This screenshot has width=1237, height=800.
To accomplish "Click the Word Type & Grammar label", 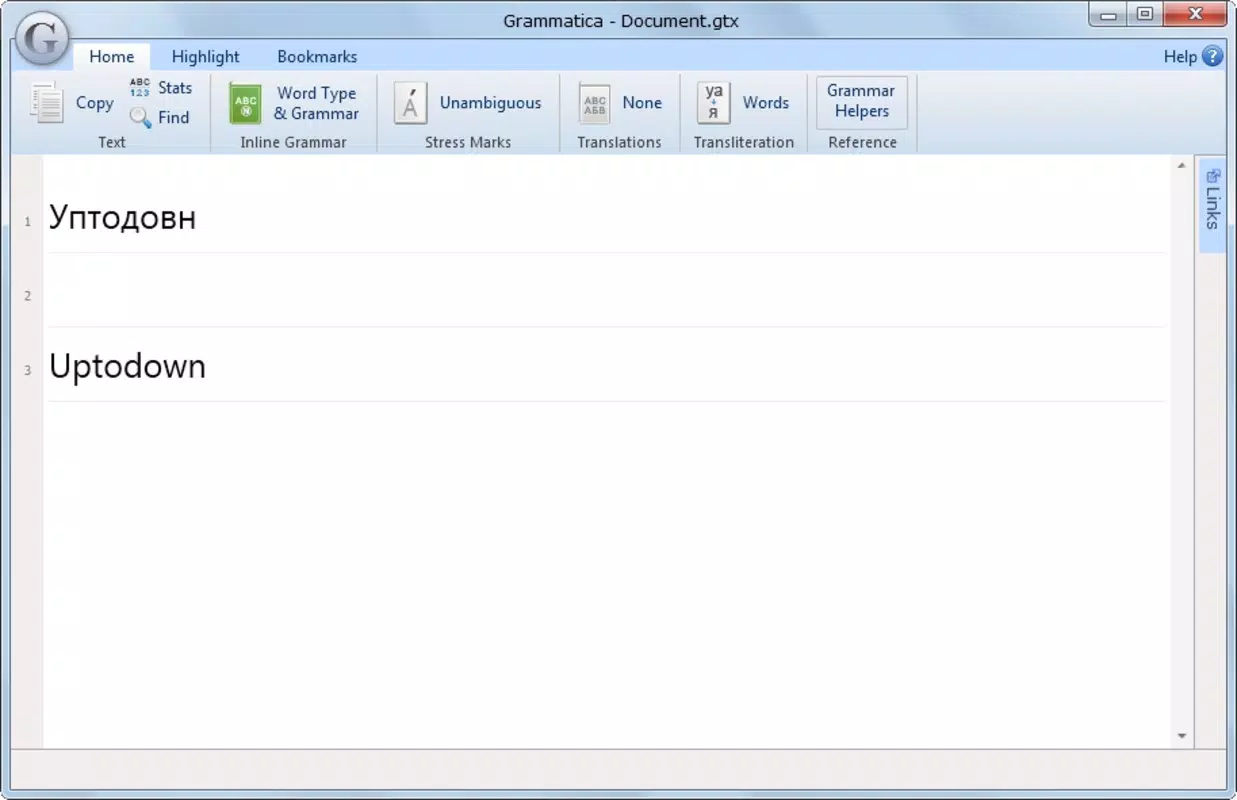I will point(316,103).
